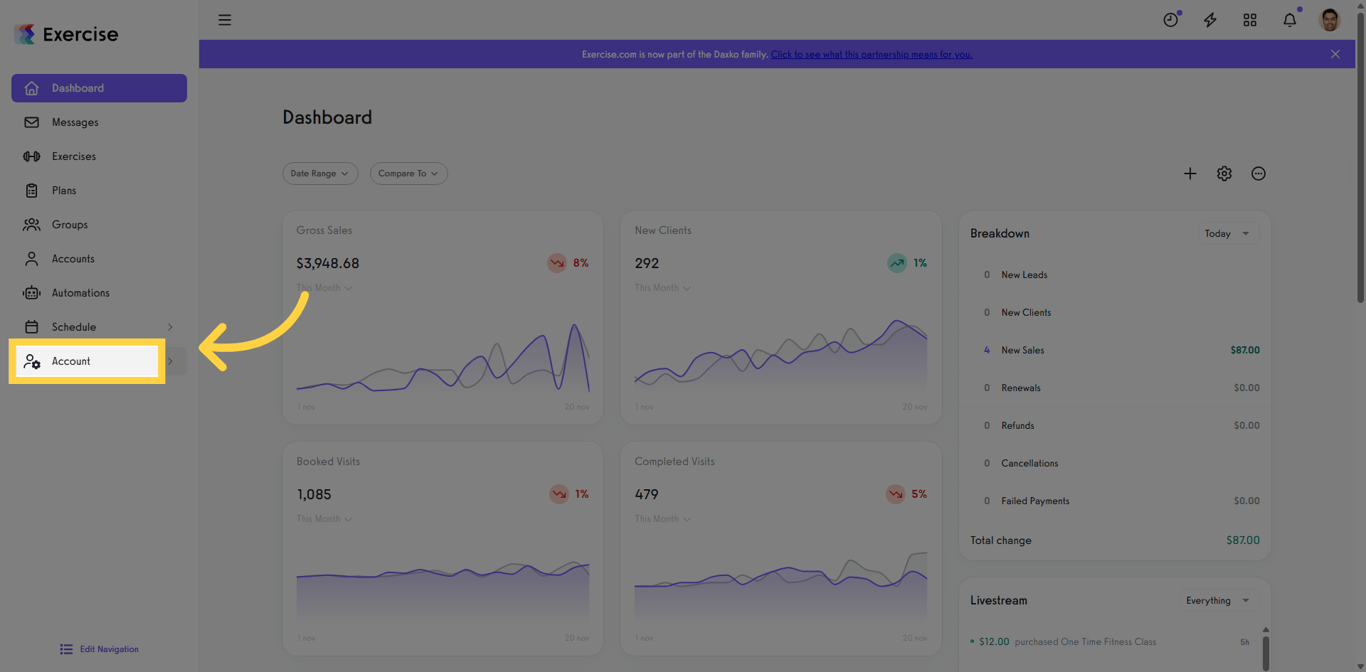This screenshot has height=672, width=1366.
Task: Open notifications bell icon
Action: tap(1290, 20)
